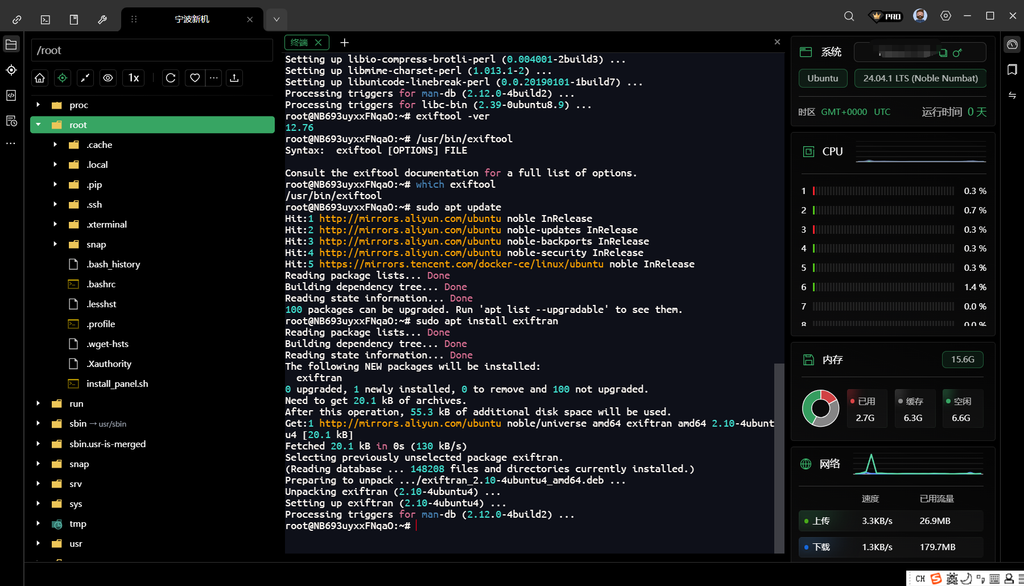1024x586 pixels.
Task: Expand the .xterminal folder
Action: (x=55, y=224)
